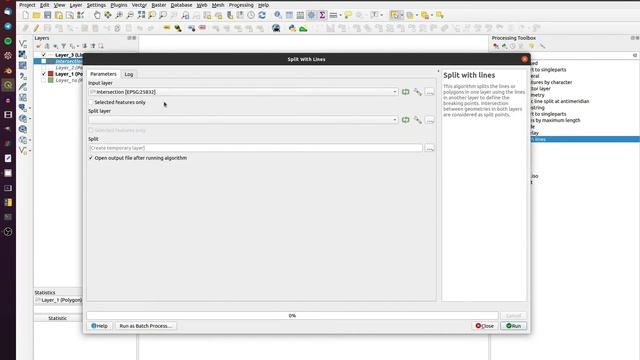Click the Open Project folder icon
The height and width of the screenshot is (360, 640).
click(37, 15)
